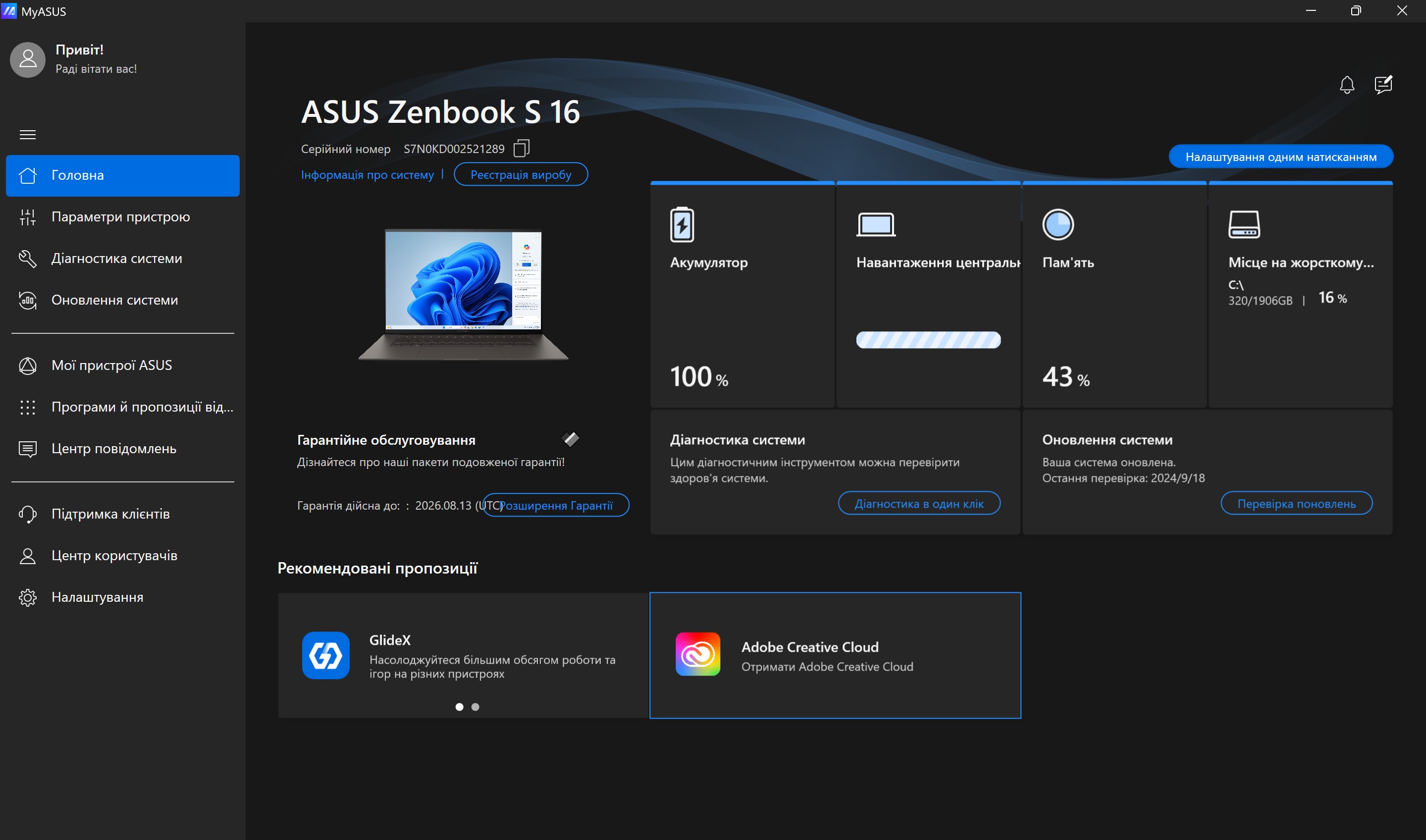The height and width of the screenshot is (840, 1426).
Task: Click the warranty tag icon
Action: coord(570,439)
